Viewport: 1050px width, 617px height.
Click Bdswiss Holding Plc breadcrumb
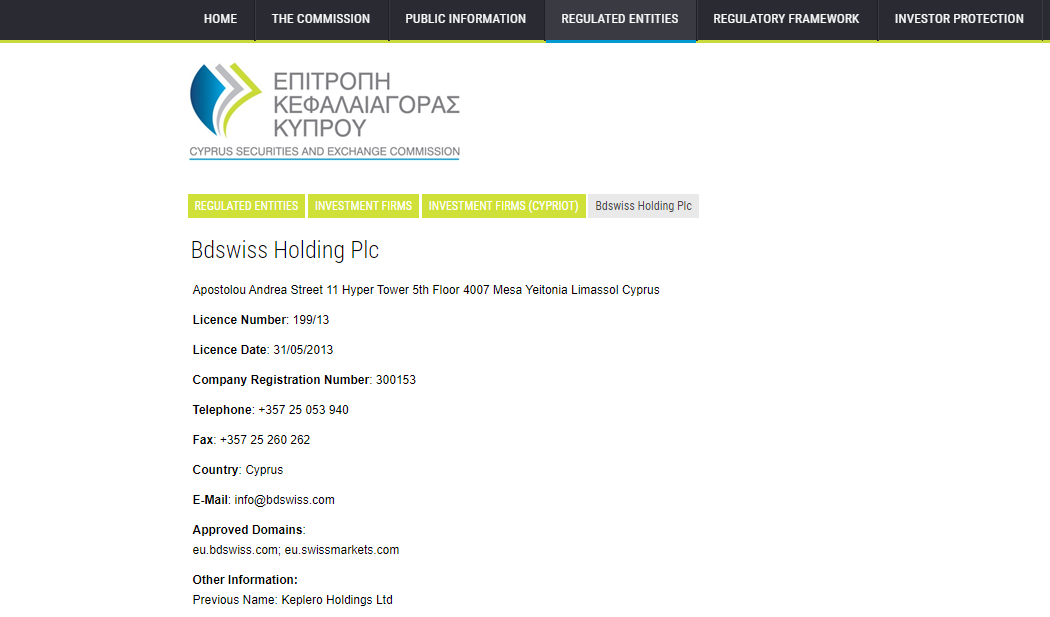pos(644,206)
